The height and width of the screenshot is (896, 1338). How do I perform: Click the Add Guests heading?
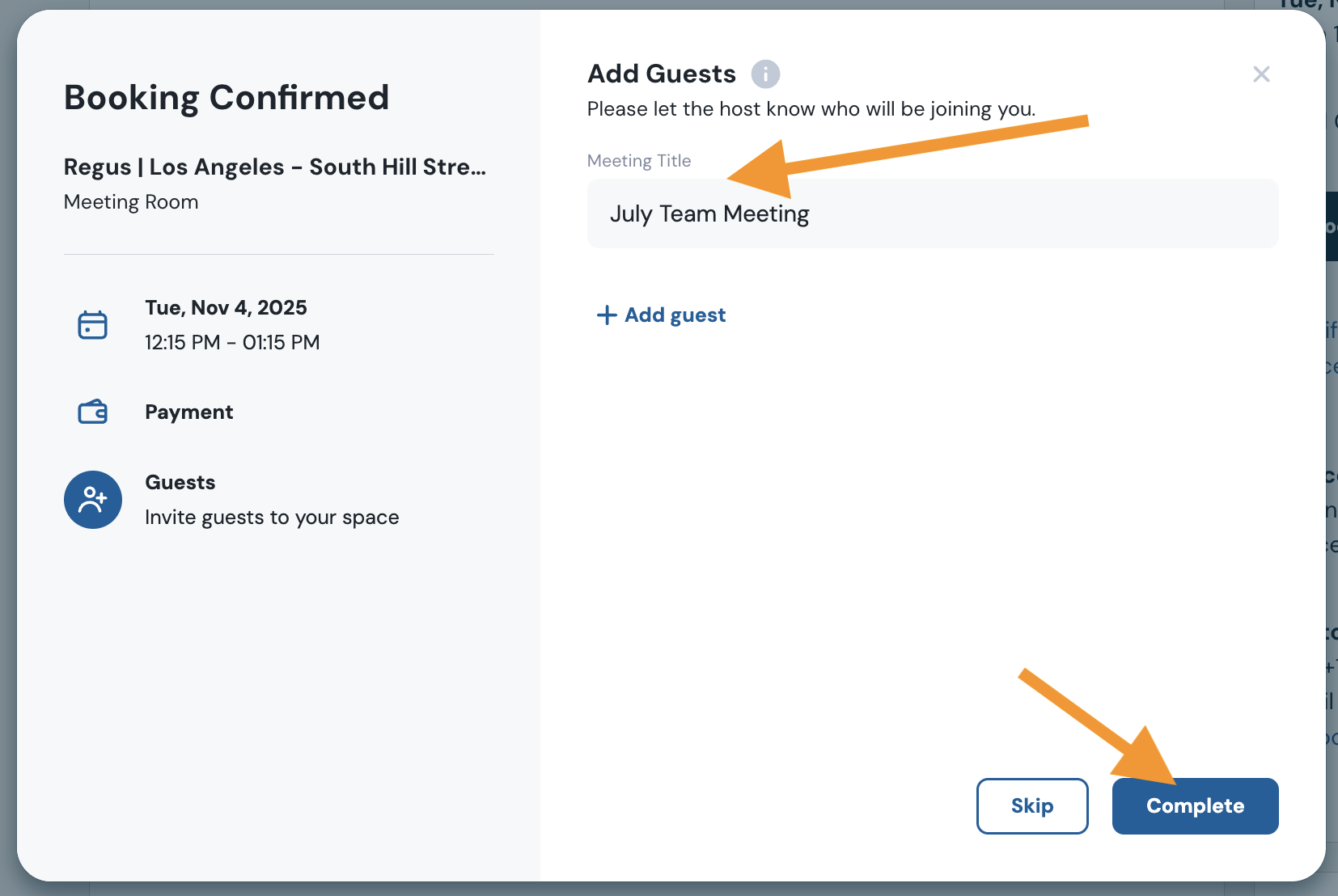(x=662, y=74)
